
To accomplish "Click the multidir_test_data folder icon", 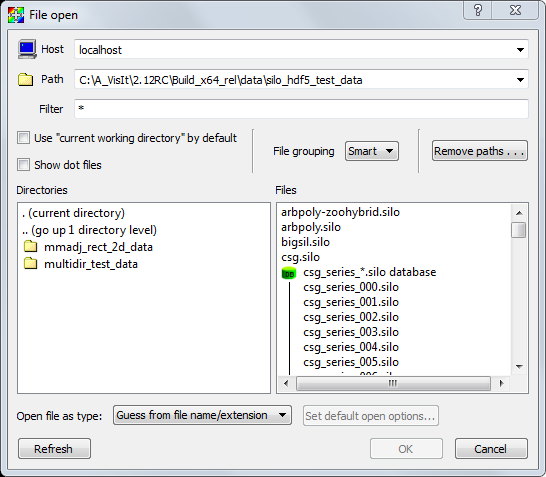I will (31, 264).
